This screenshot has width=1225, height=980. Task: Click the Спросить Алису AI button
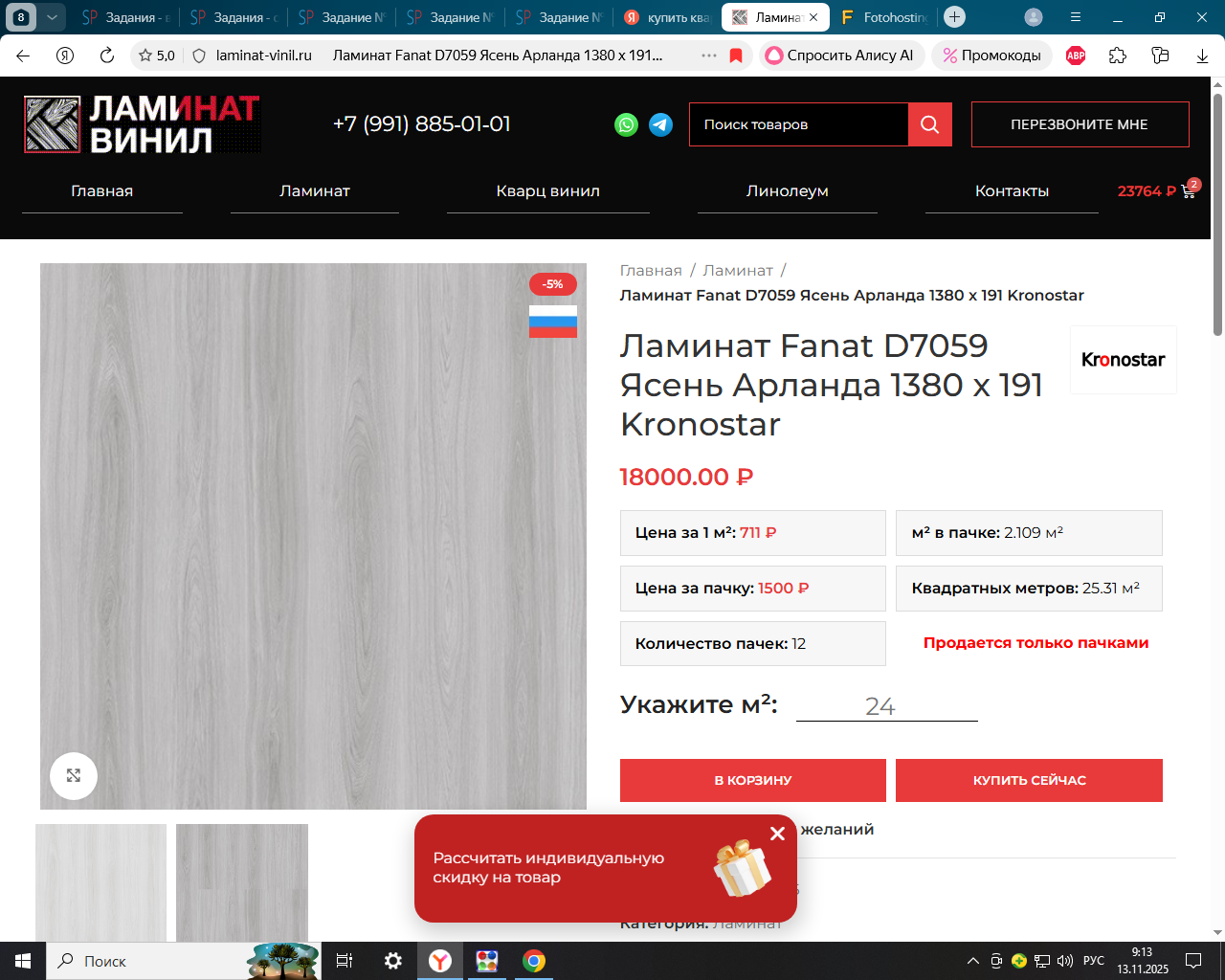[842, 56]
